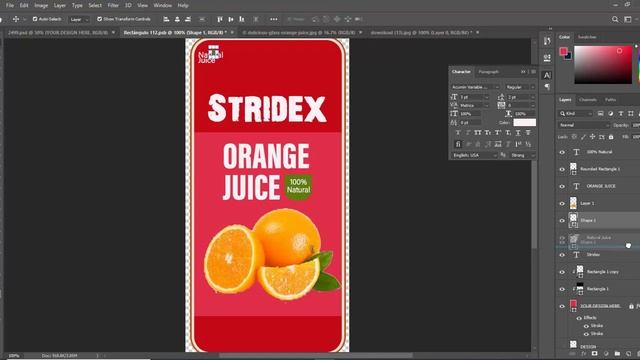Hide the Rectangle 1 copy layer
This screenshot has width=640, height=360.
[562, 272]
